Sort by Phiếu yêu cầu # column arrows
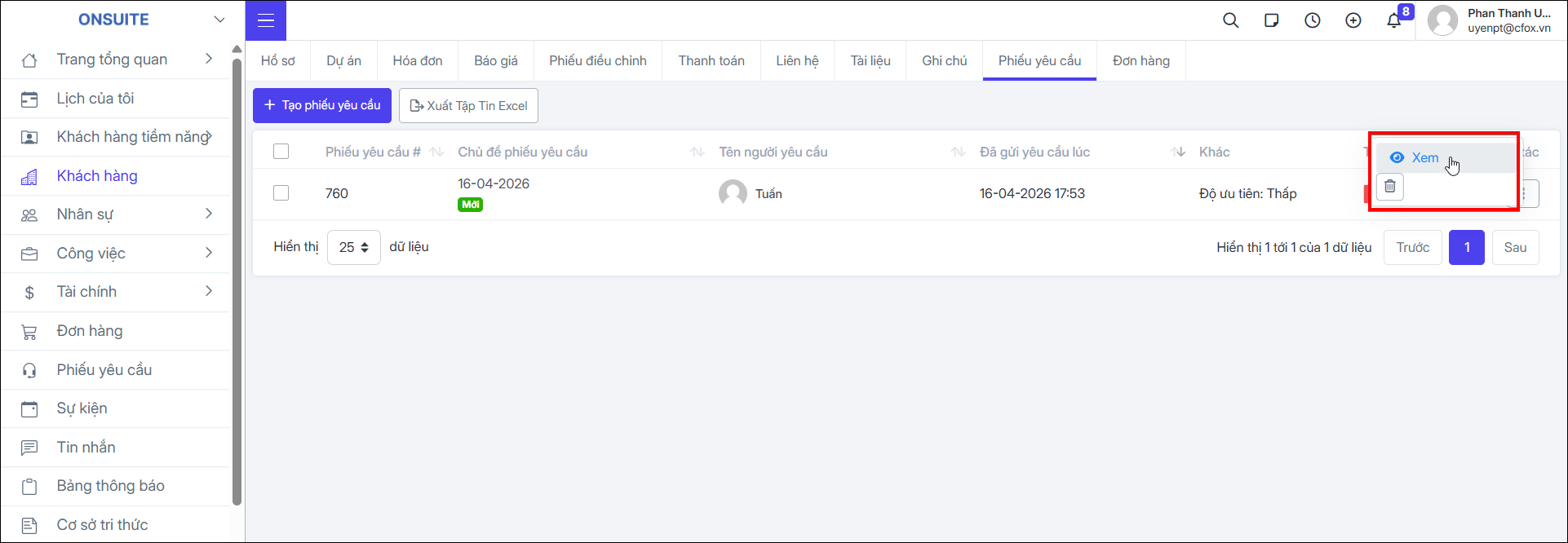This screenshot has width=1568, height=543. pos(436,152)
